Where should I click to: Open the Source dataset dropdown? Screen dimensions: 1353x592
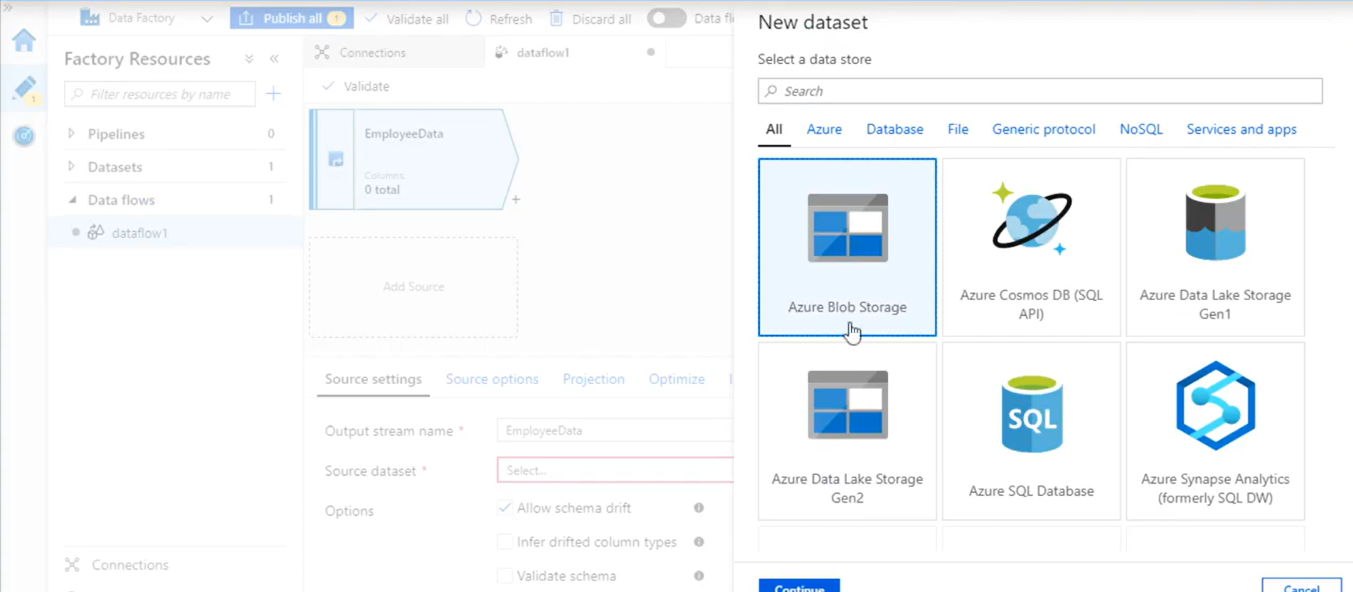pyautogui.click(x=615, y=470)
